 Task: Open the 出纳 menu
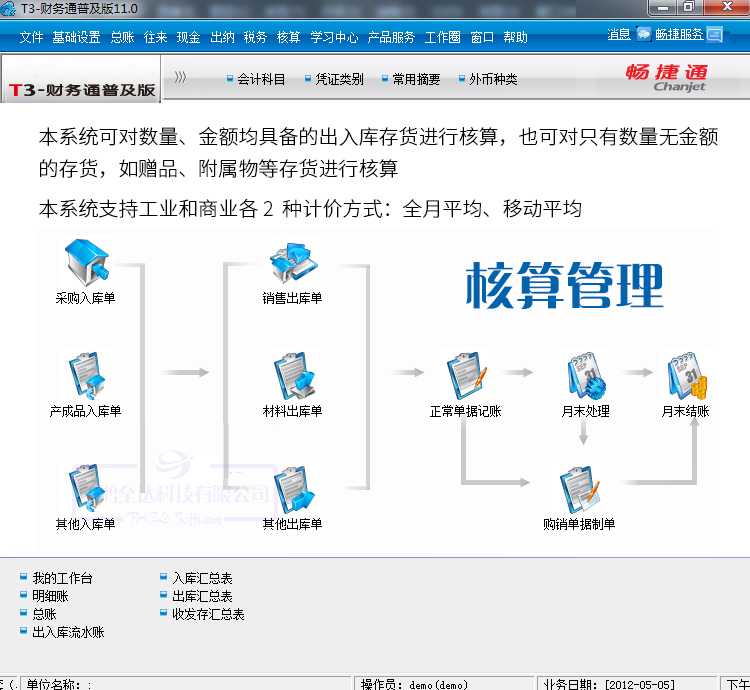222,37
